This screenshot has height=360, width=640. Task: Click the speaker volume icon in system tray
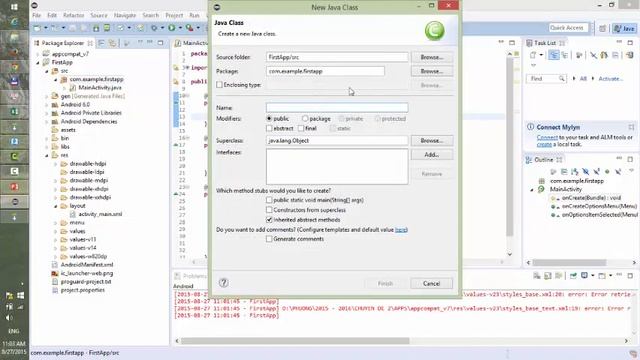[9, 318]
